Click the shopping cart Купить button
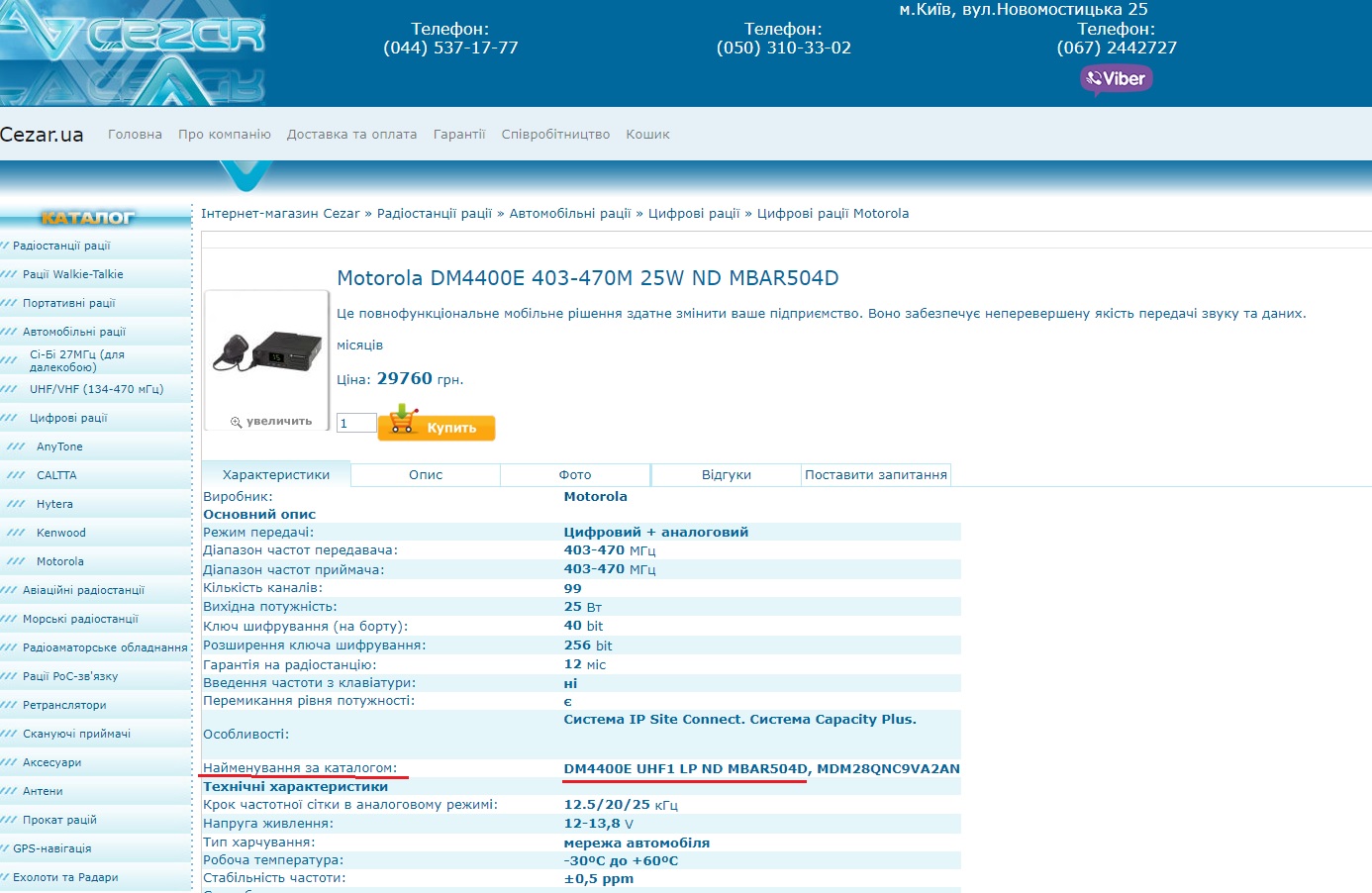Screen dimensions: 1372x893 437,426
